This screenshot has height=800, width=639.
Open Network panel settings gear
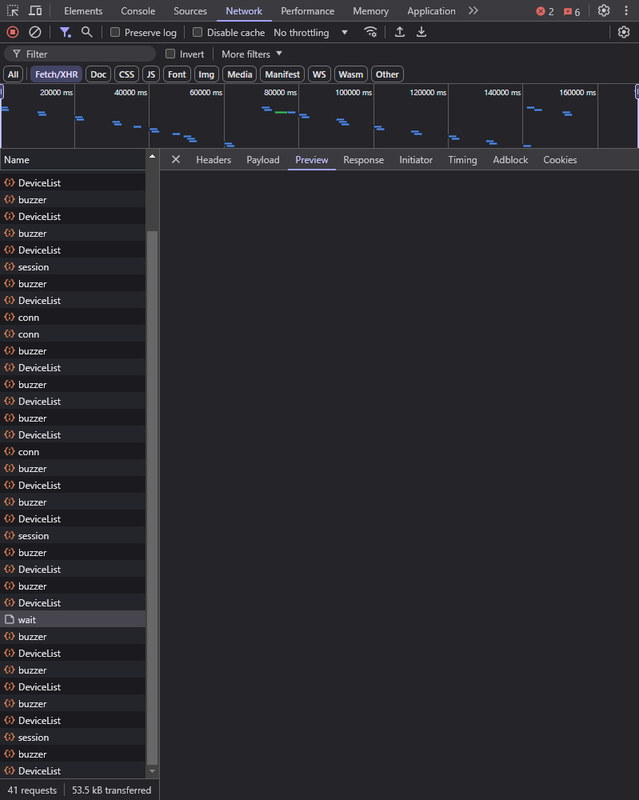[x=624, y=32]
